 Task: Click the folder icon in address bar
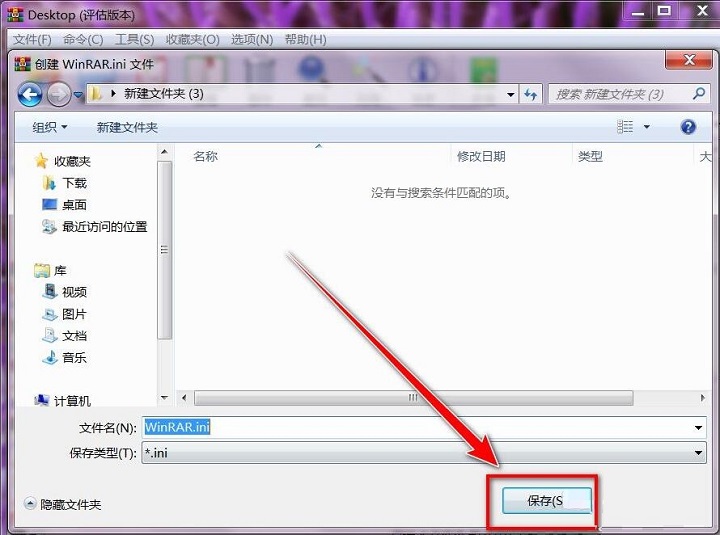click(x=96, y=94)
